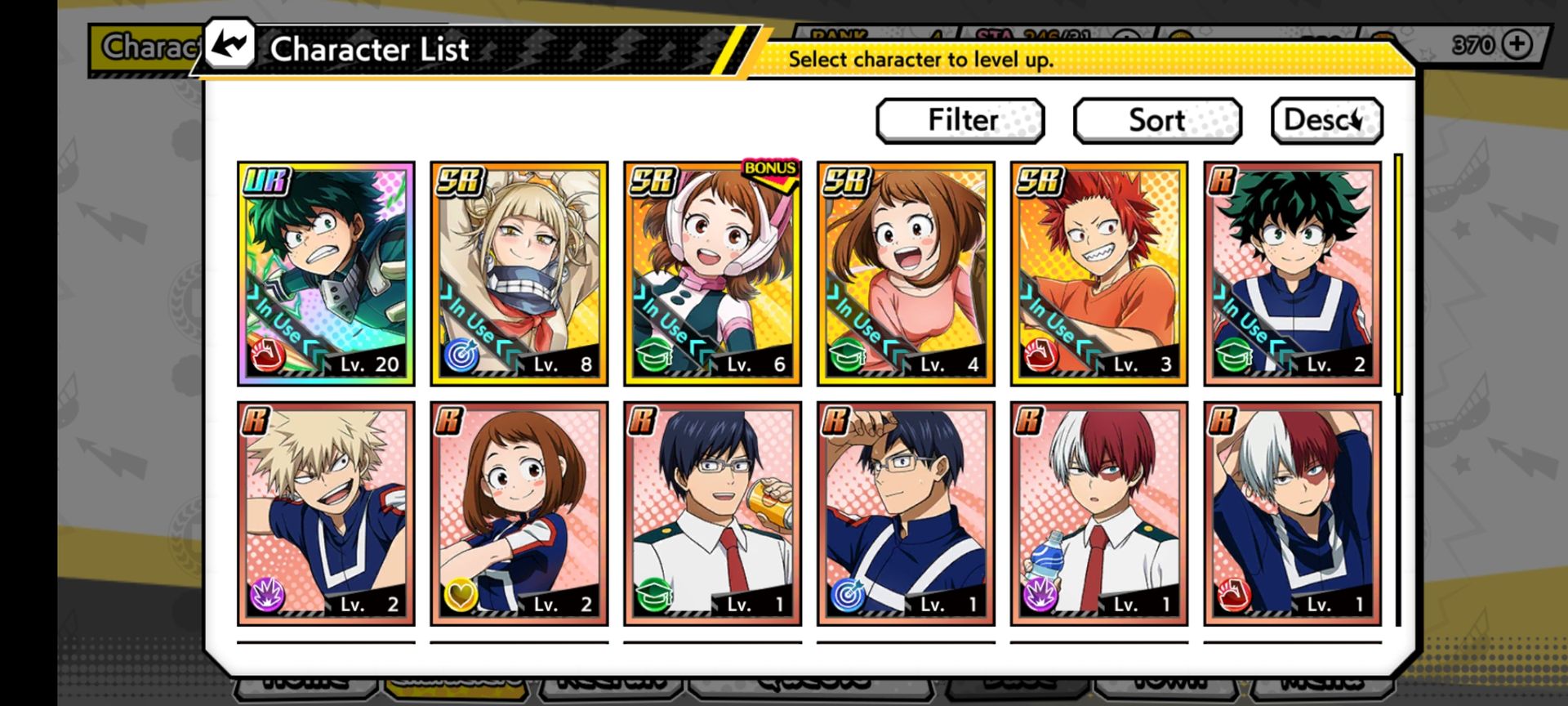Viewport: 1568px width, 706px height.
Task: Select R Deku Lv. 2 gym uniform card
Action: click(1292, 273)
